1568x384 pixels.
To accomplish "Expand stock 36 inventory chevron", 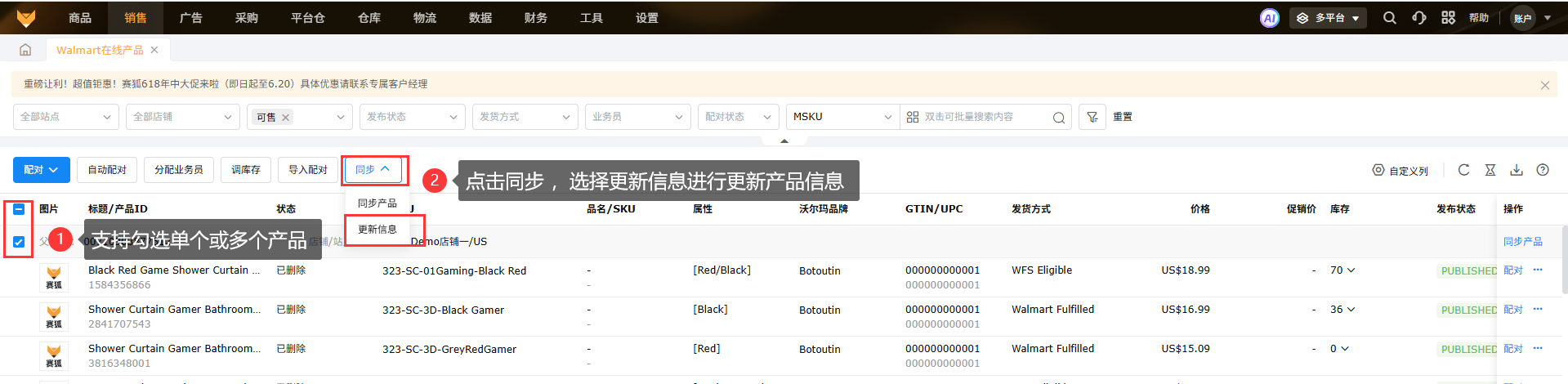I will (1351, 310).
